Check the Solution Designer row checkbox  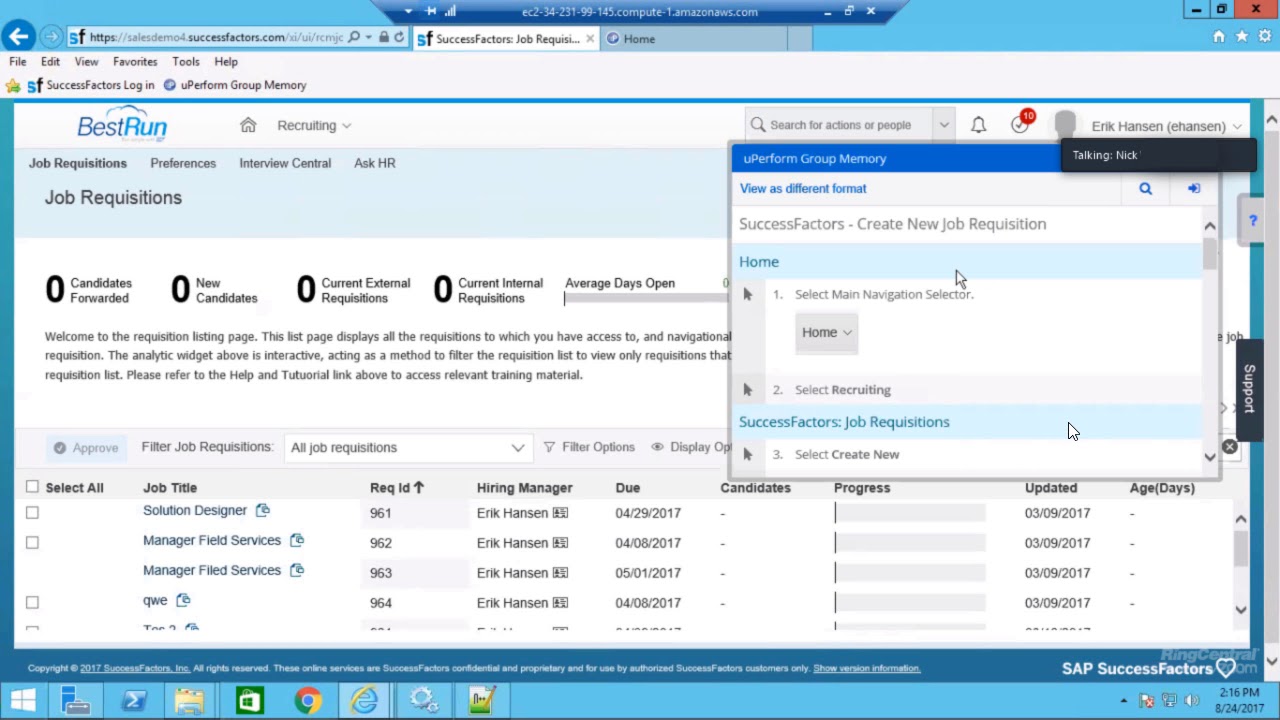point(32,512)
